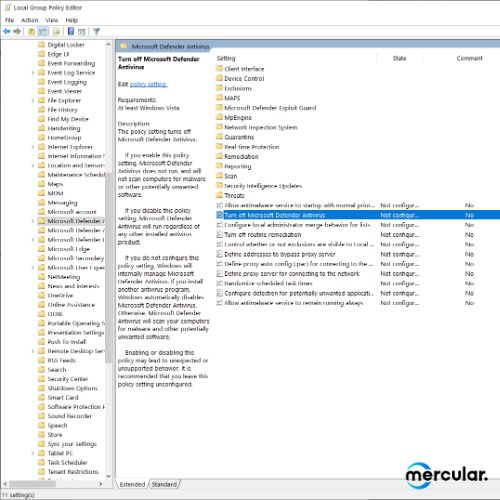Click the Back arrow toolbar icon
The image size is (500, 500).
7,32
